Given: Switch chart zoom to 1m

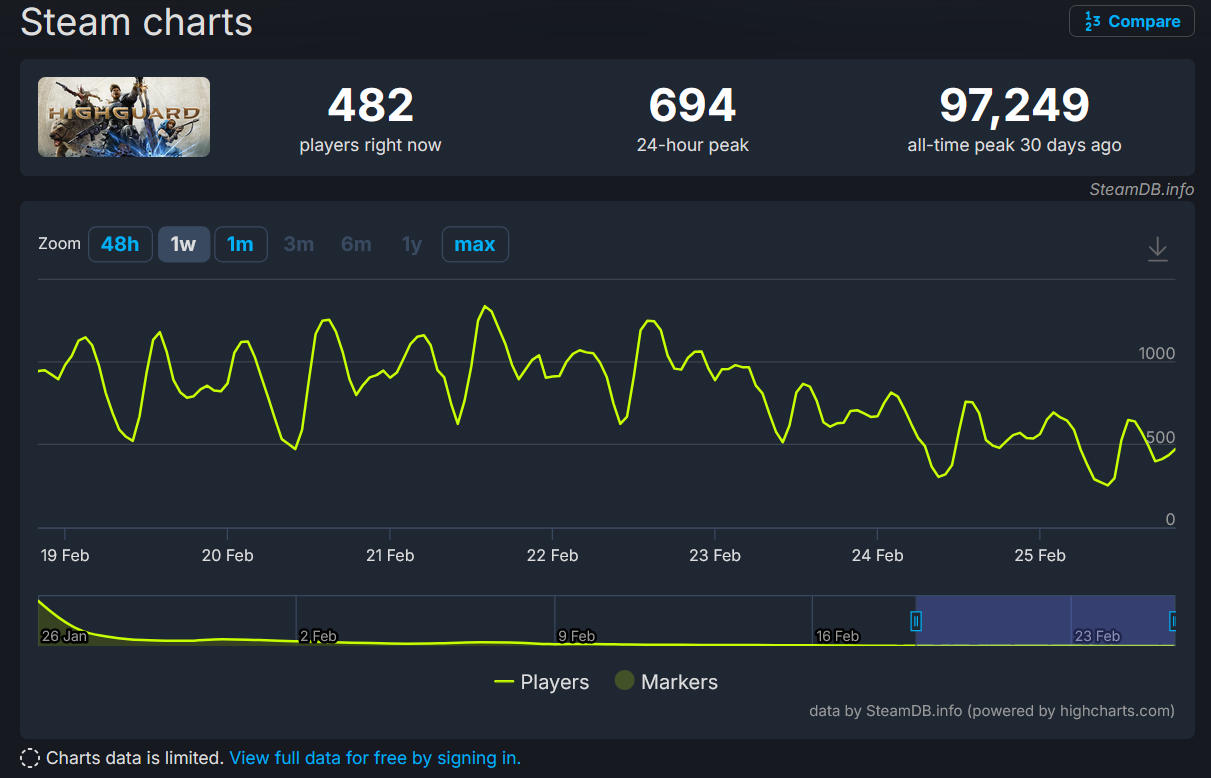Looking at the screenshot, I should pos(240,244).
